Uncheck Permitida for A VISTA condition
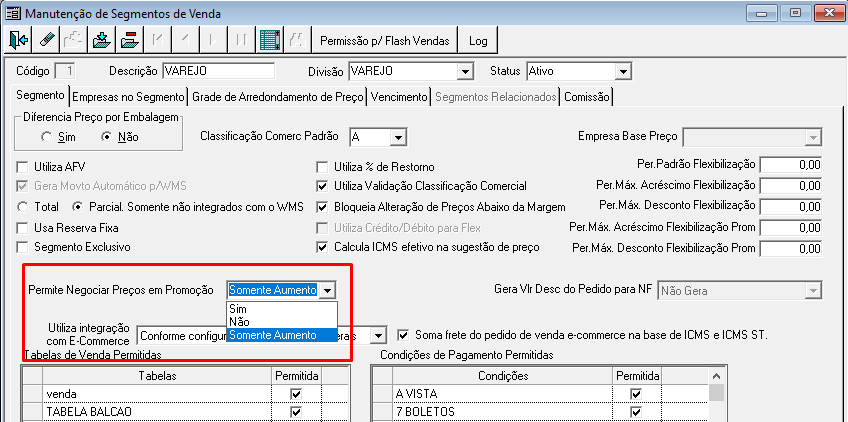Viewport: 848px width, 422px height. click(636, 394)
